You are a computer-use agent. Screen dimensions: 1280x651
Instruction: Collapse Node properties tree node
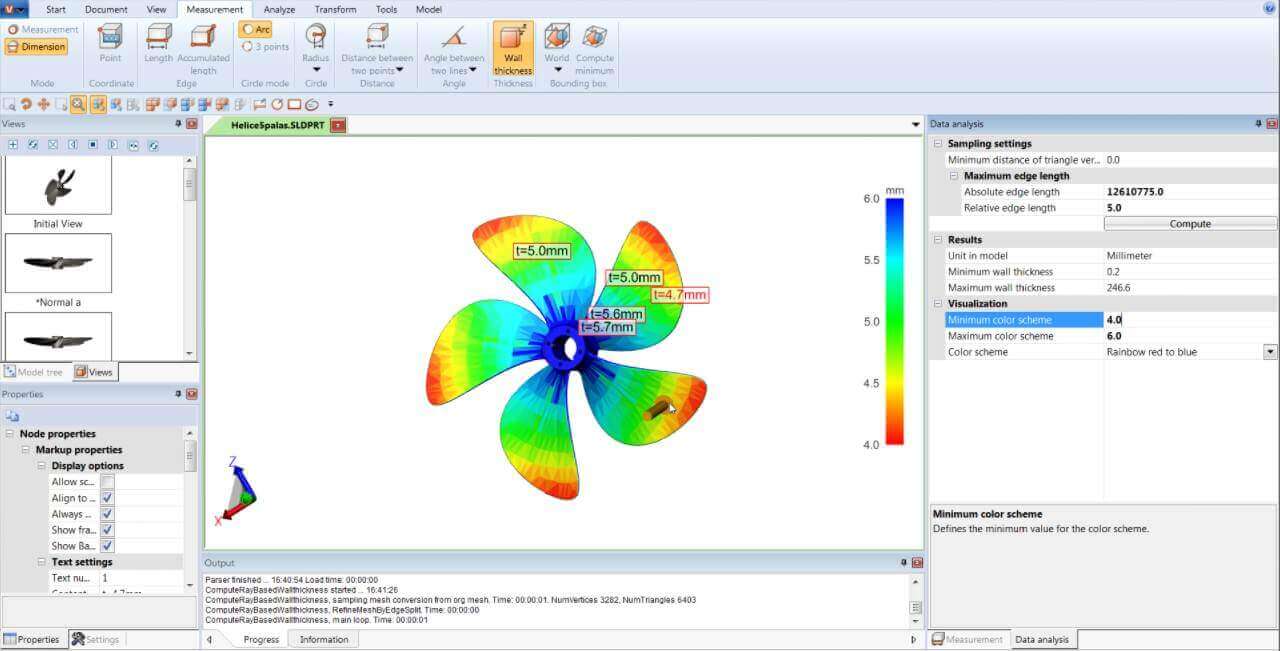(10, 434)
